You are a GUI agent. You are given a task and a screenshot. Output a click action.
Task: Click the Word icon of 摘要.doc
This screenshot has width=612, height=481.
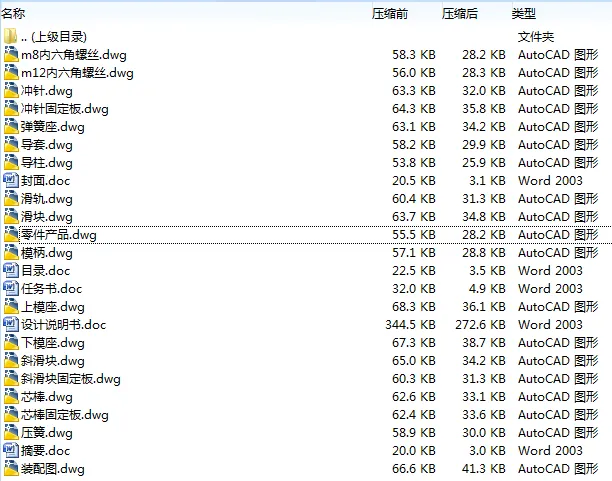tap(11, 450)
